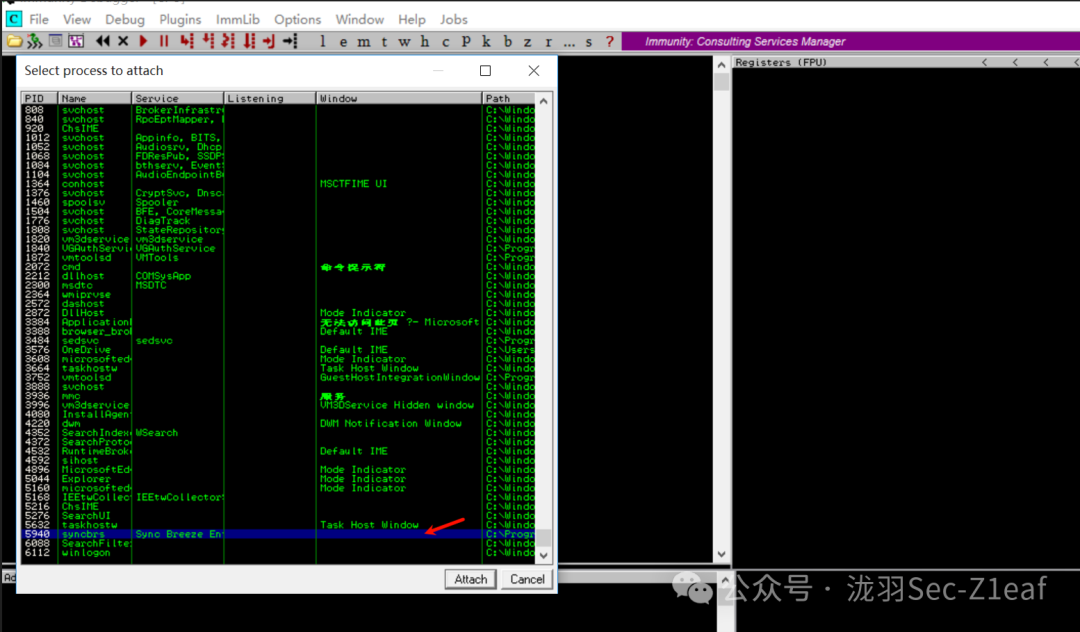The height and width of the screenshot is (632, 1080).
Task: Show windows list with 'w' letter
Action: point(404,41)
